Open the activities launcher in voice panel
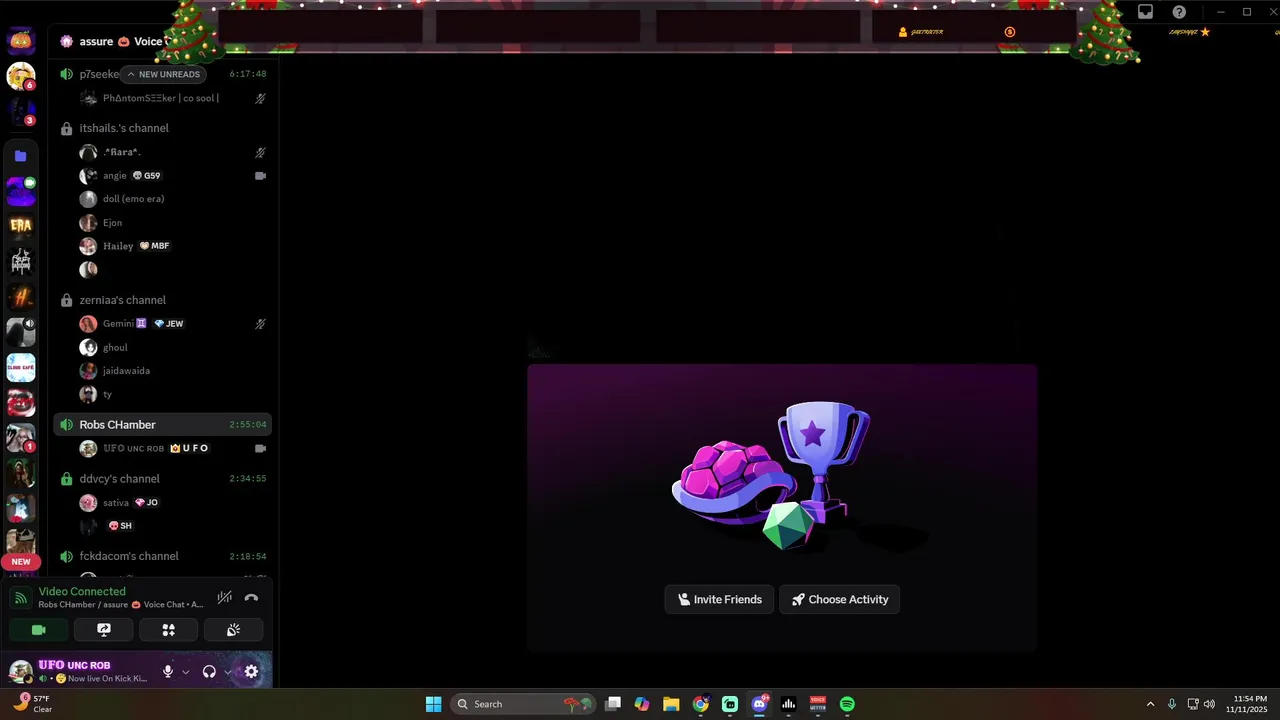1280x720 pixels. coord(169,630)
